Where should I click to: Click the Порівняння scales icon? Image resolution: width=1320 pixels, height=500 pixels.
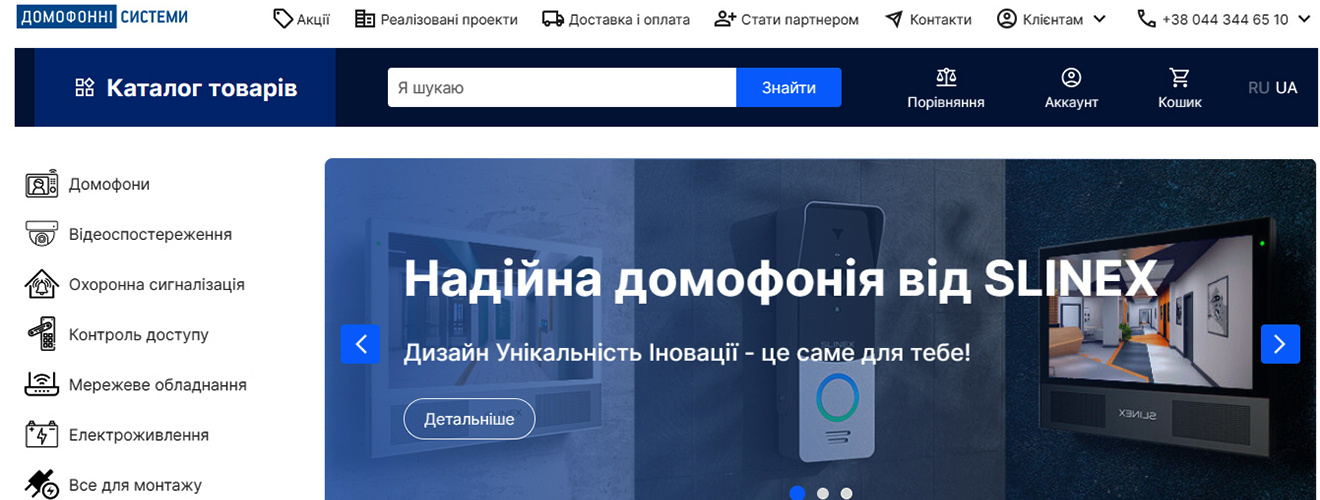(945, 77)
